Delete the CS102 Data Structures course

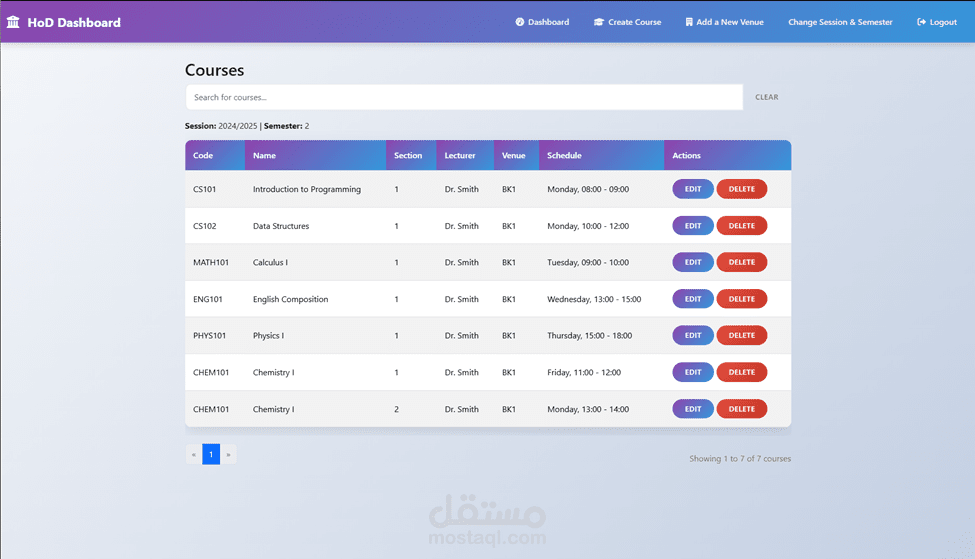click(742, 226)
